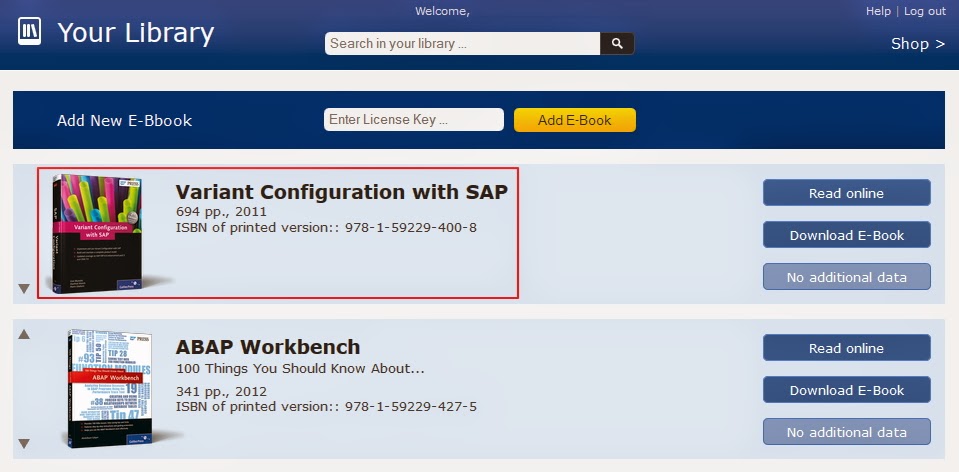Move ABAP Workbench up with the up arrow
The height and width of the screenshot is (472, 959).
pos(24,334)
